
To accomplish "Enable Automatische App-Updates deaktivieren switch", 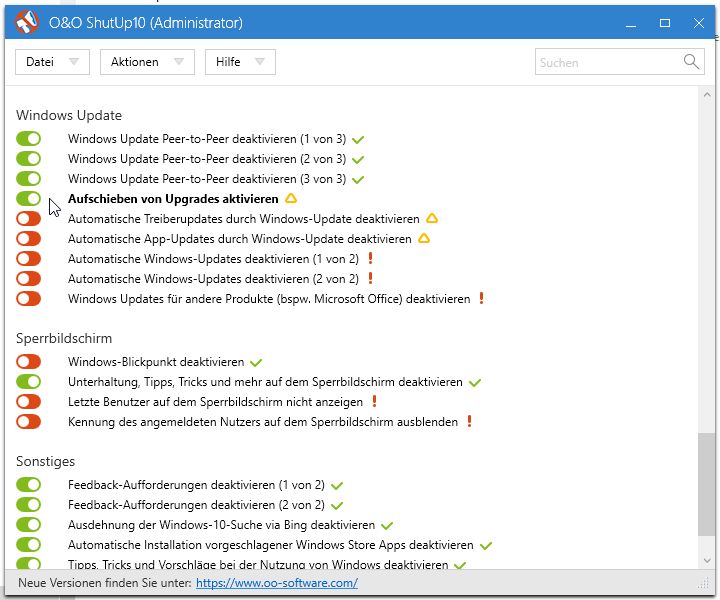I will point(28,239).
